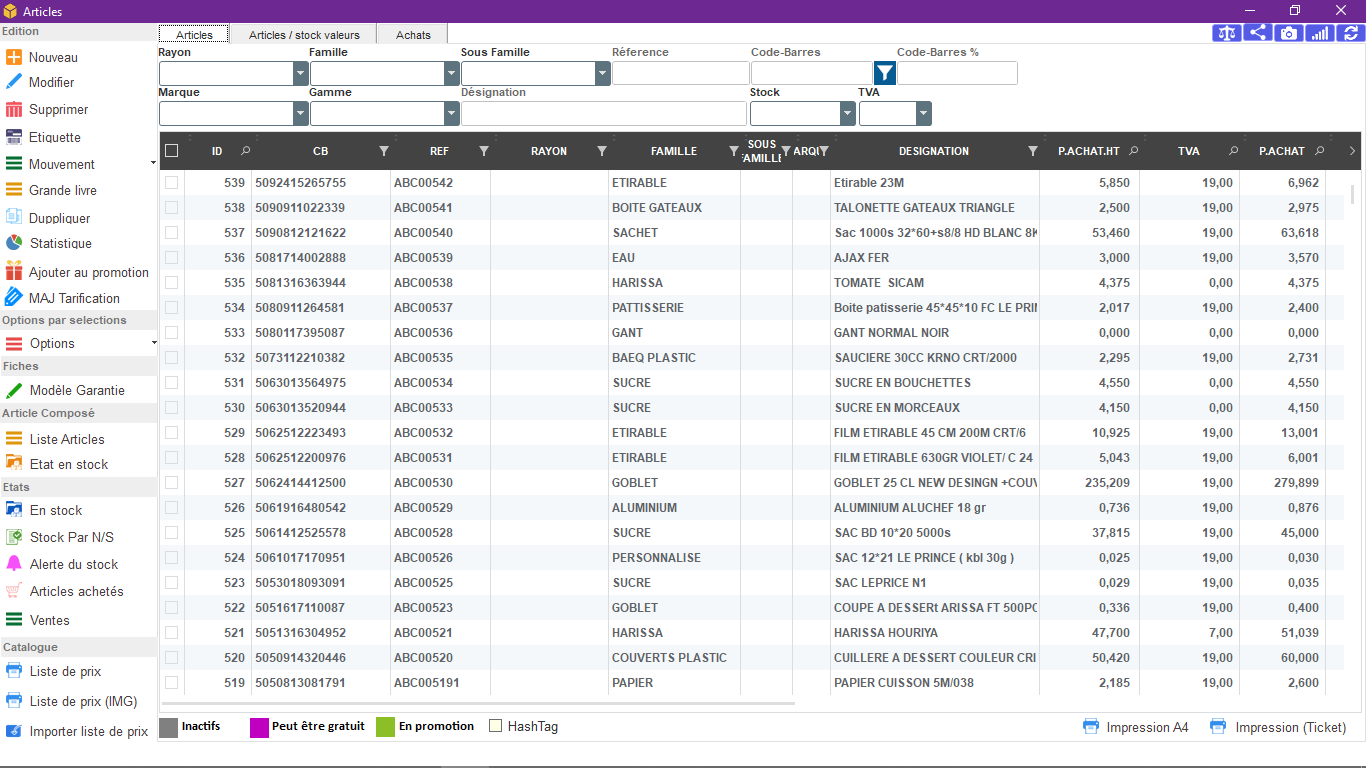
Task: Click Impression (Ticket) button
Action: (x=1278, y=727)
